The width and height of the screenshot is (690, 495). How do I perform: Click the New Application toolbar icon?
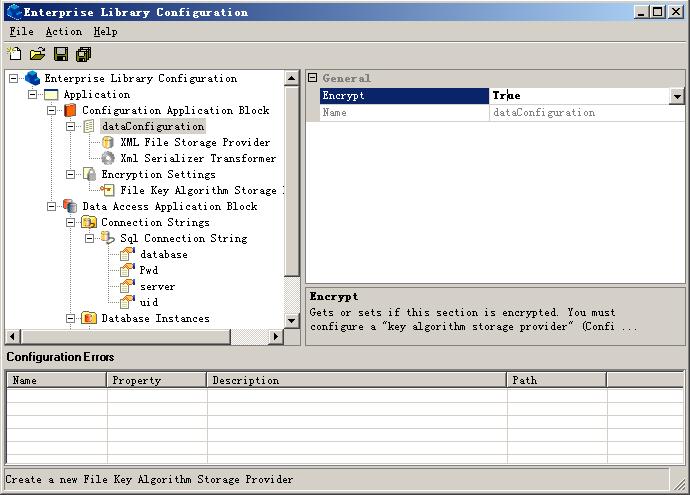[14, 54]
